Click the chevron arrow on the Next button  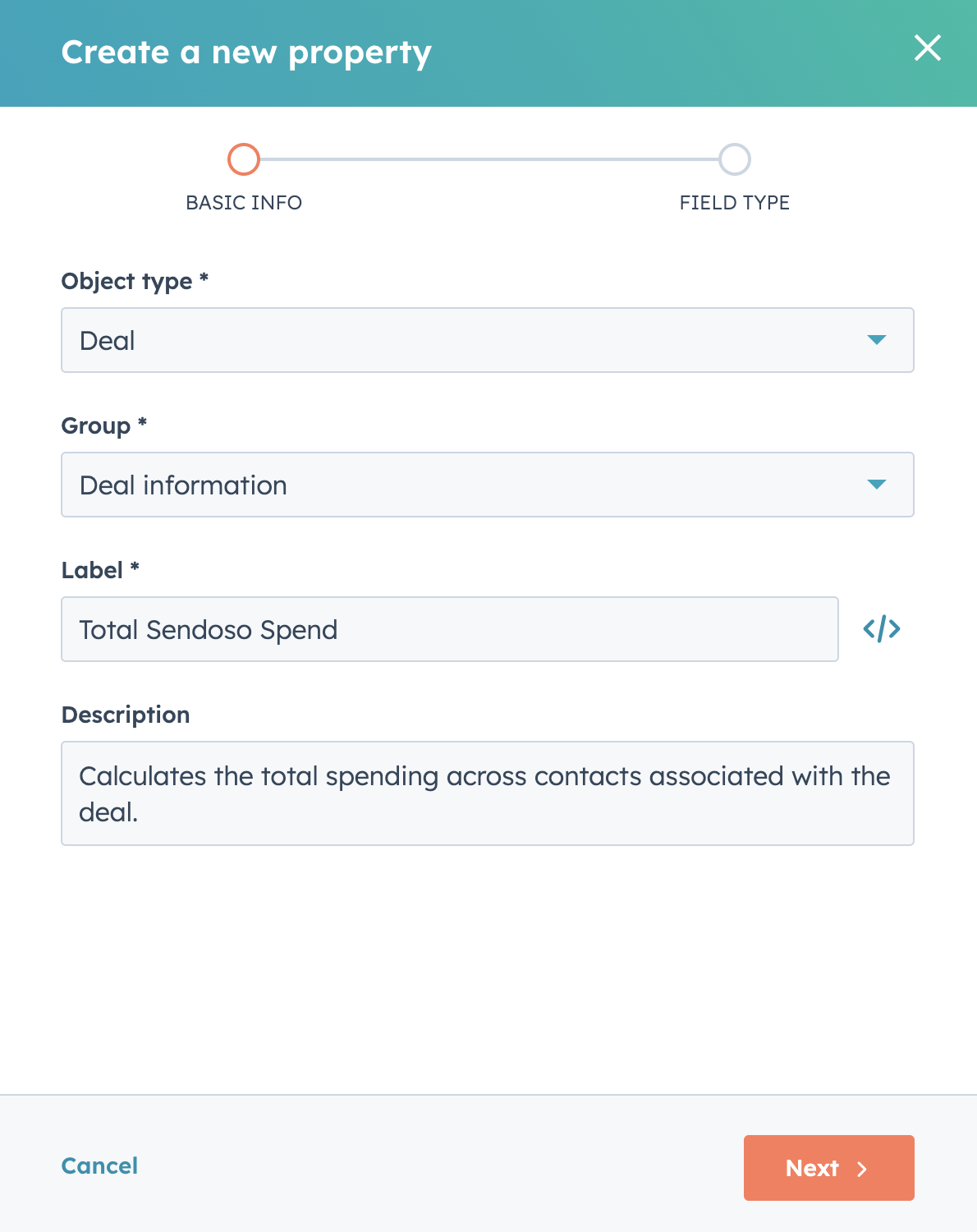(862, 1169)
